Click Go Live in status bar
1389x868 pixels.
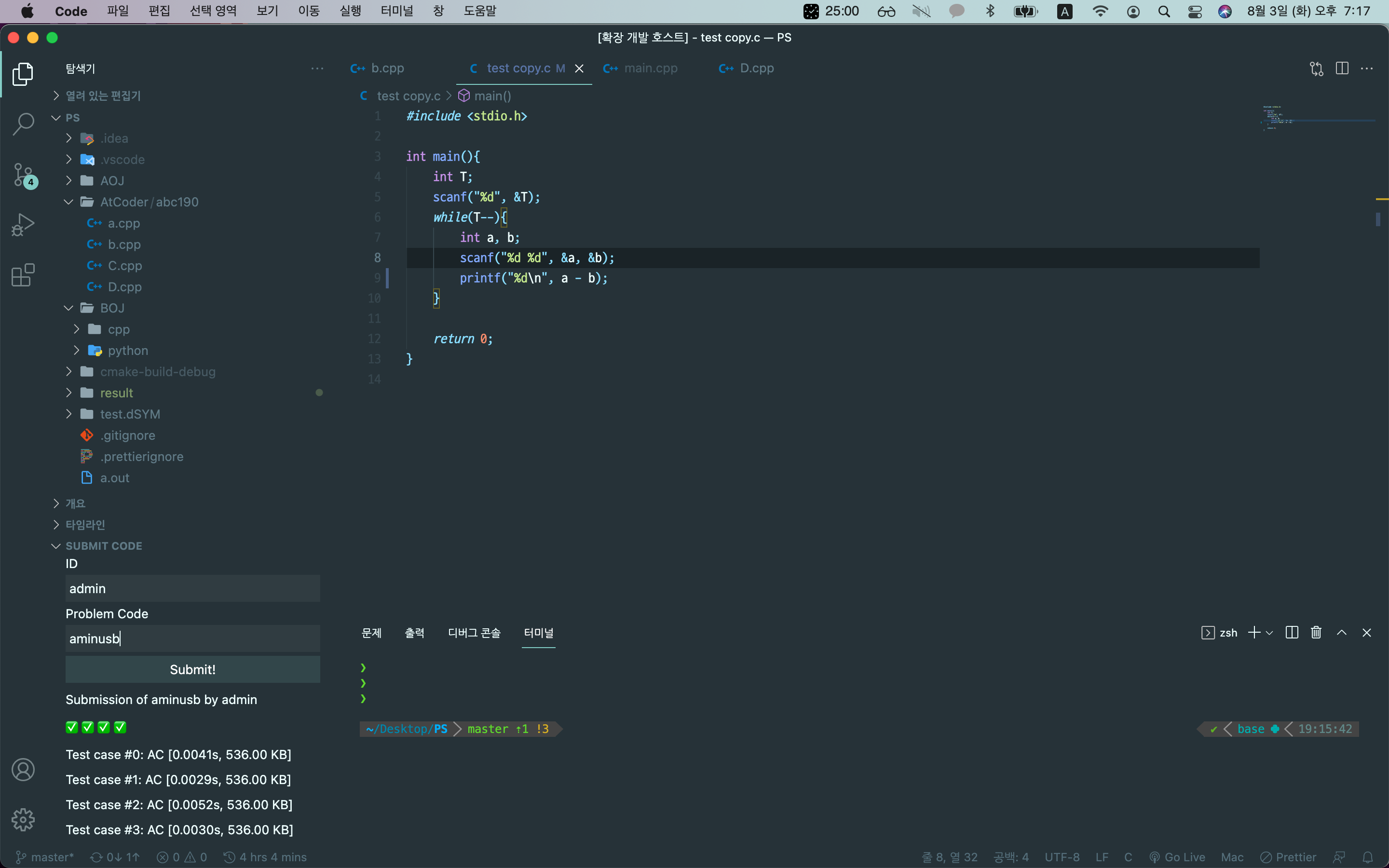point(1177,857)
